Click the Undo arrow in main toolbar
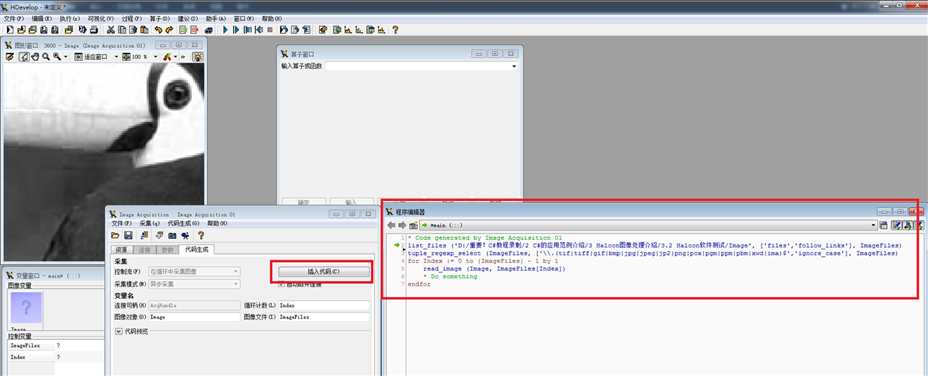 [x=158, y=30]
